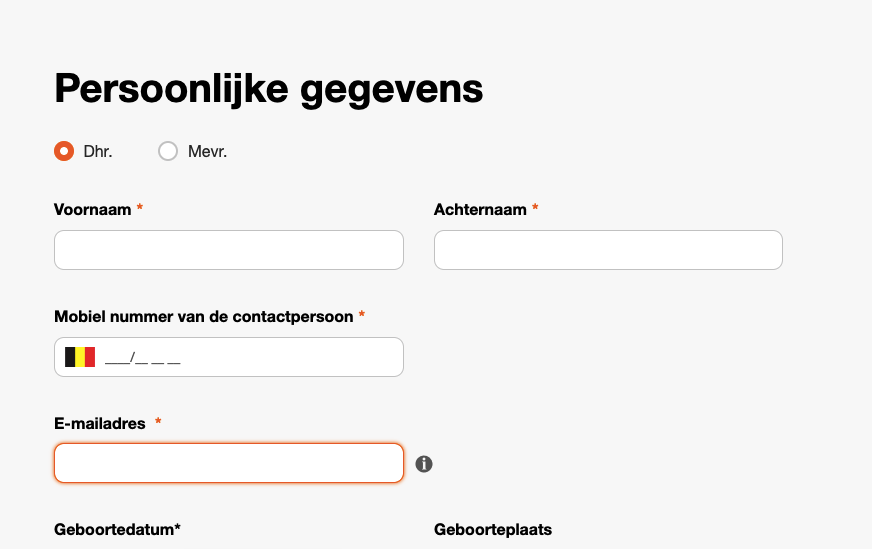The image size is (872, 549).
Task: Click the Geboortedatum label
Action: pyautogui.click(x=117, y=530)
